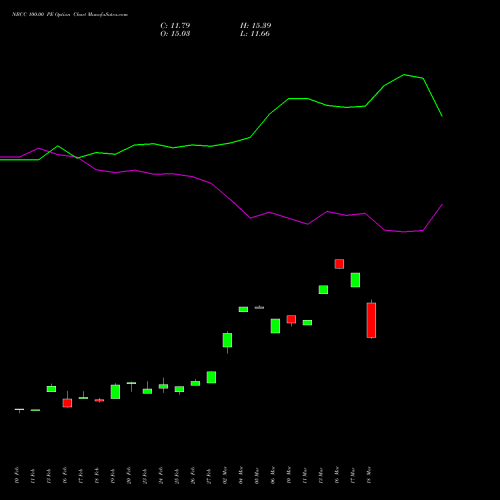Viewport: 500px width, 500px height.
Task: Select the green candle for 27 Feb
Action: point(211,377)
